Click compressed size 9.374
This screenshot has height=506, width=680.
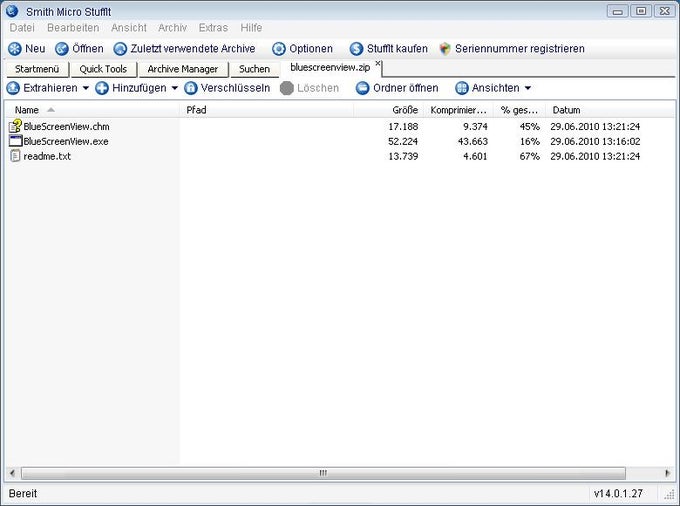(x=475, y=127)
